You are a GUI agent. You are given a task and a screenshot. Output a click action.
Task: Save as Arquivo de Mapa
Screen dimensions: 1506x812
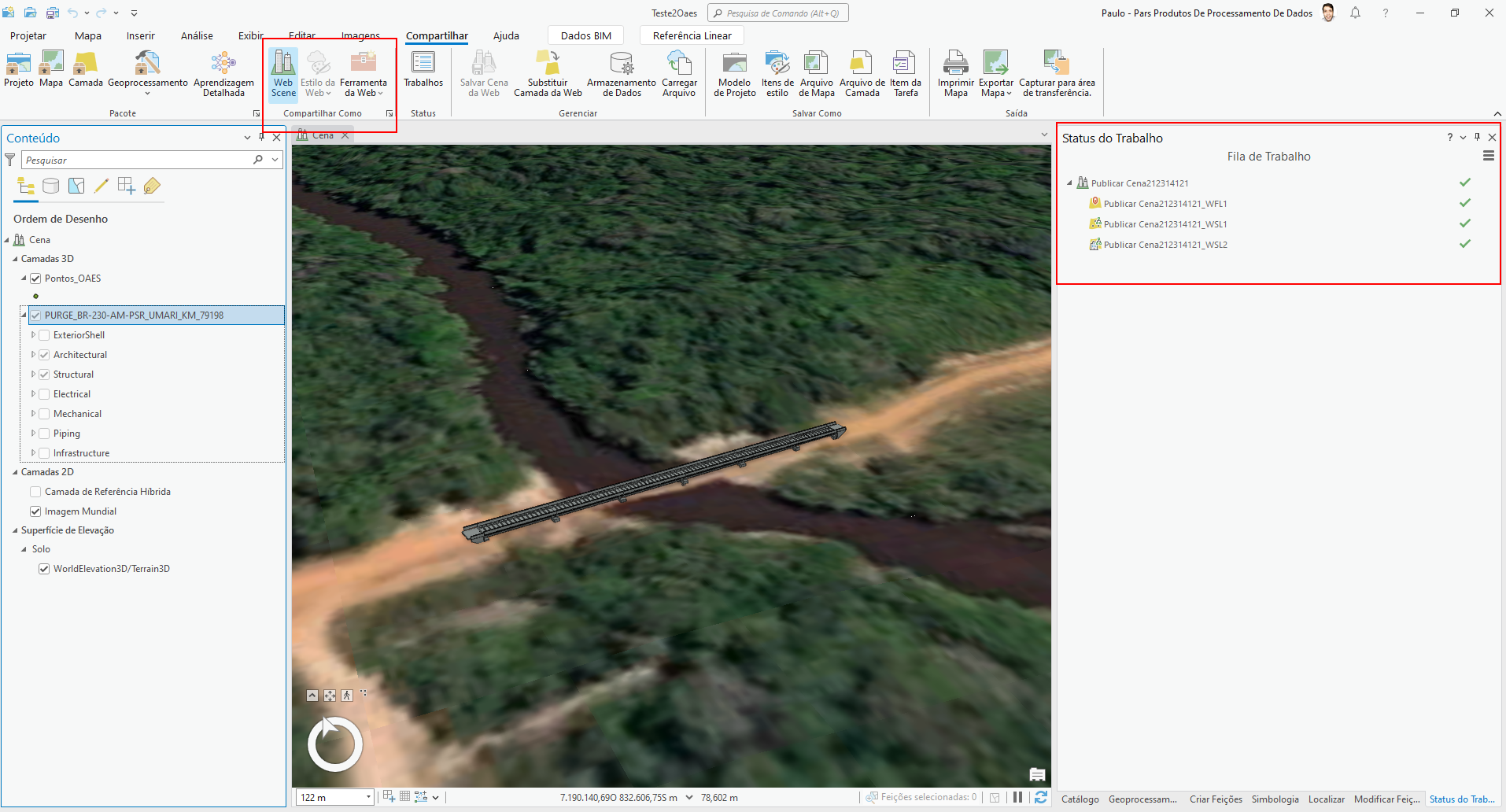[817, 74]
